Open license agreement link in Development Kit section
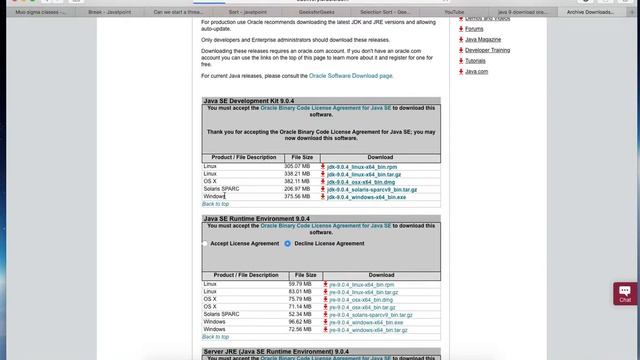Viewport: 640px width, 360px height. (x=326, y=108)
